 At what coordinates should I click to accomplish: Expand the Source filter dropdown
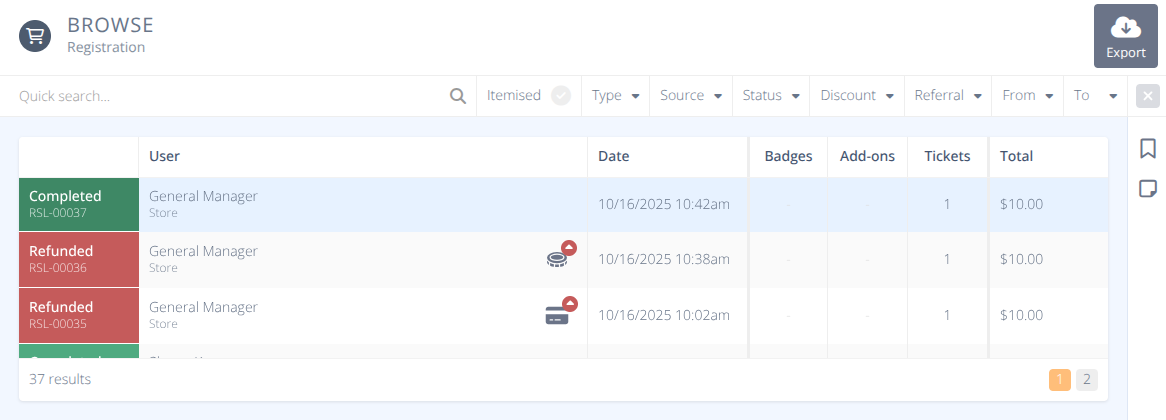[x=690, y=96]
